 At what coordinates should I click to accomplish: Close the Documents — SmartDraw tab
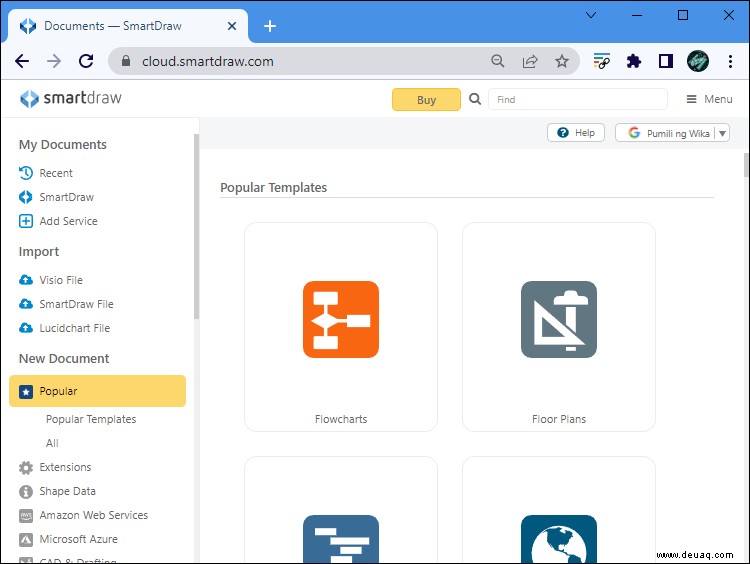coord(232,26)
